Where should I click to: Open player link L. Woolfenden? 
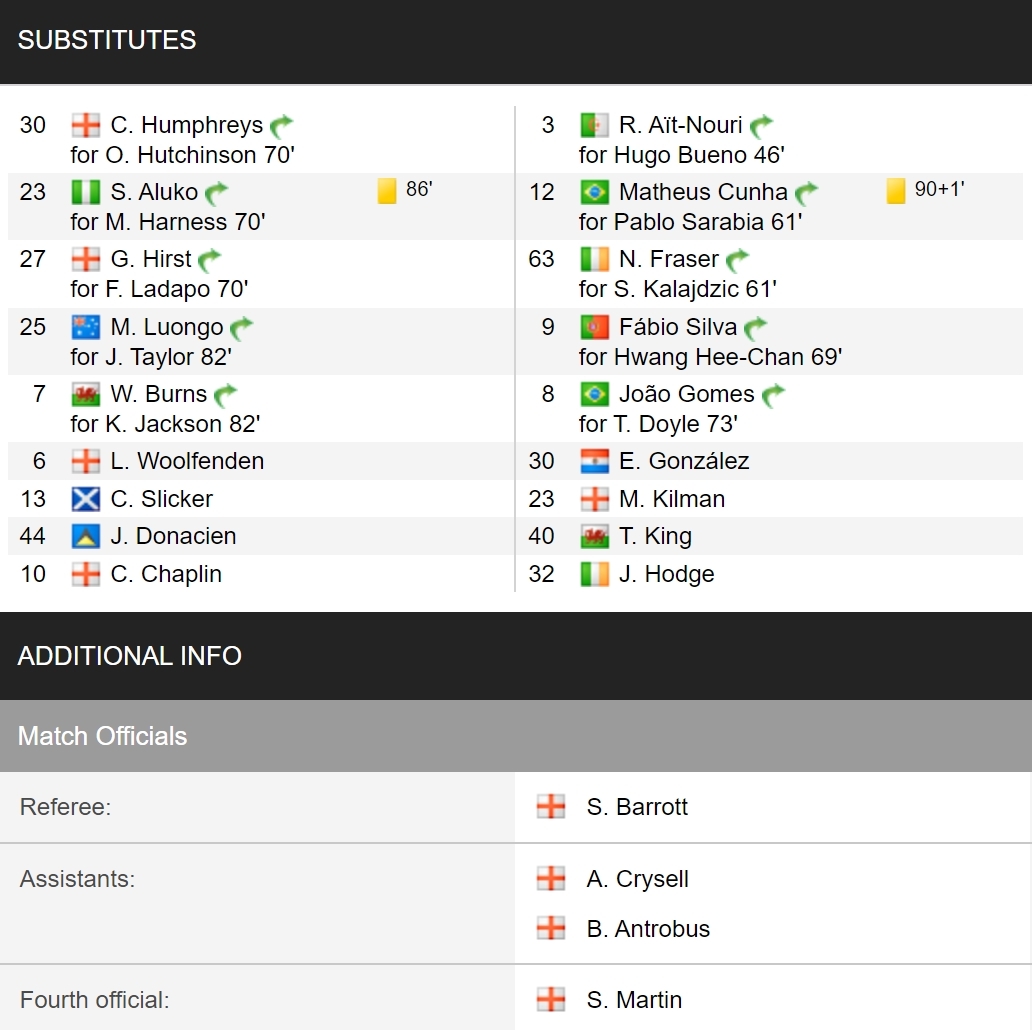[x=187, y=461]
